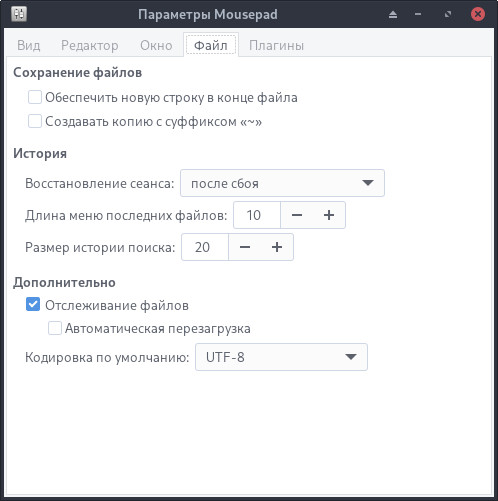Screen dimensions: 498x501
Task: Uncheck the Отслеживание файлов checkbox
Action: pyautogui.click(x=33, y=304)
